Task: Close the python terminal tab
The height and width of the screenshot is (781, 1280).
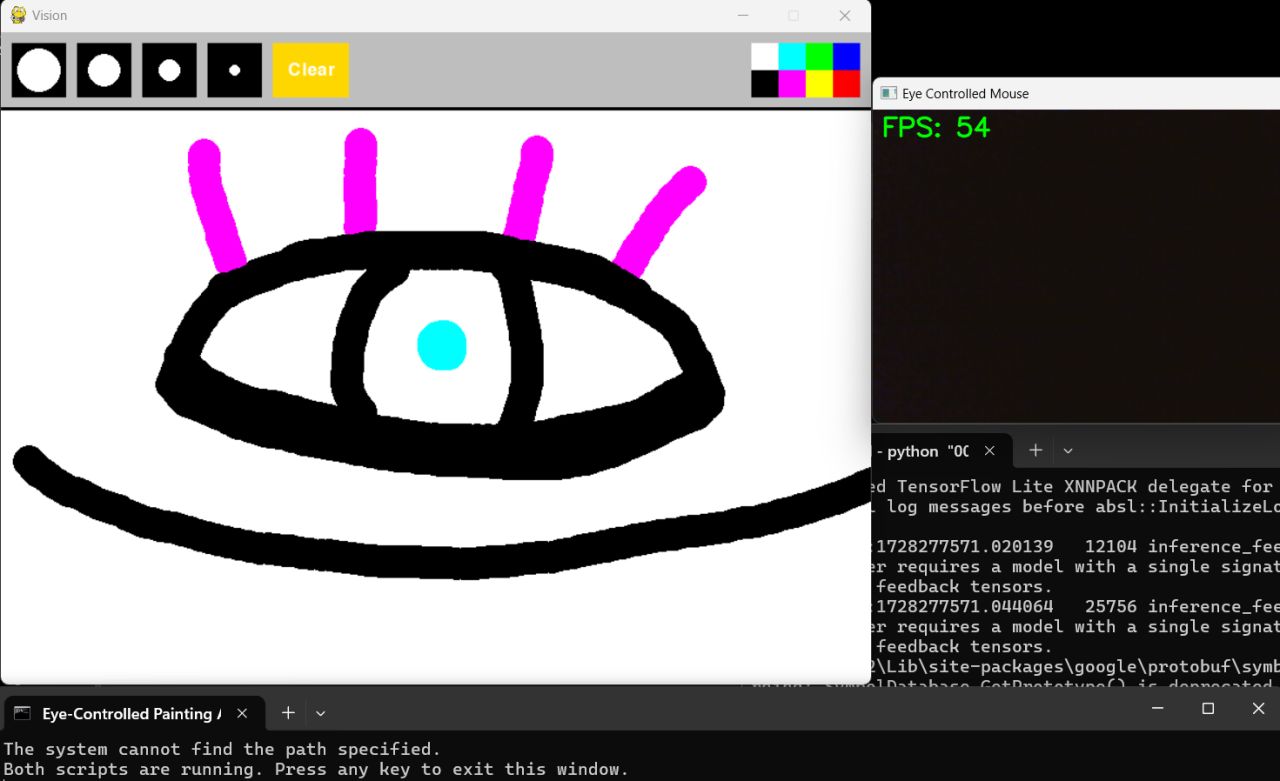Action: [x=989, y=451]
